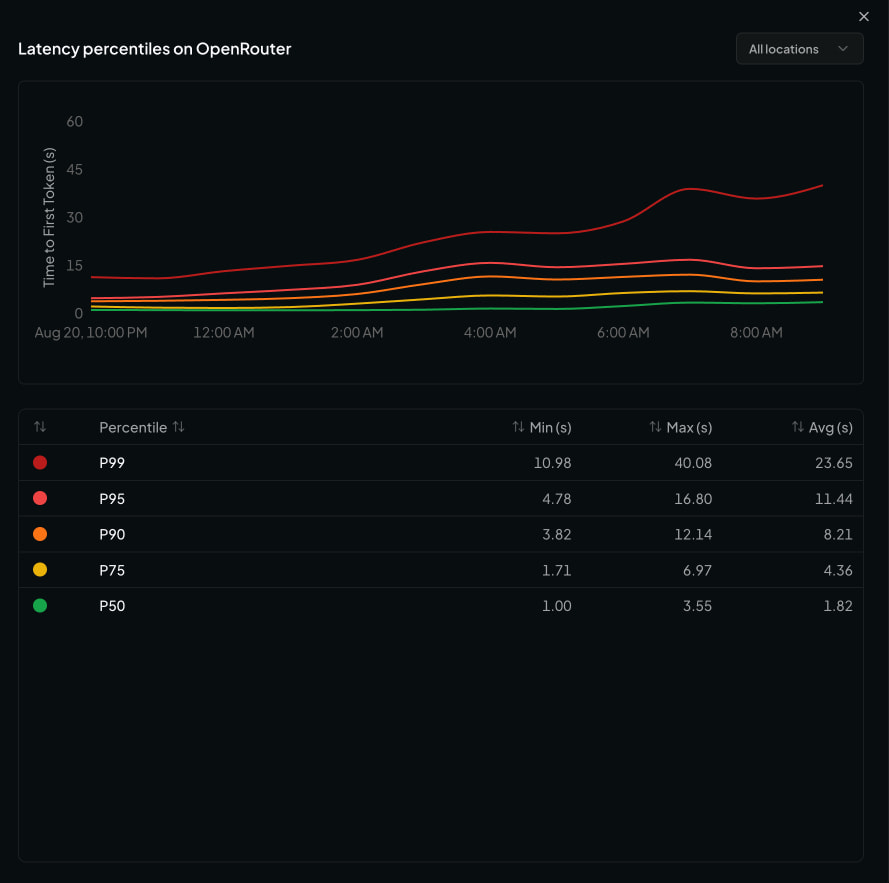The width and height of the screenshot is (889, 883).
Task: Click P95 min value 4.78
Action: 557,498
